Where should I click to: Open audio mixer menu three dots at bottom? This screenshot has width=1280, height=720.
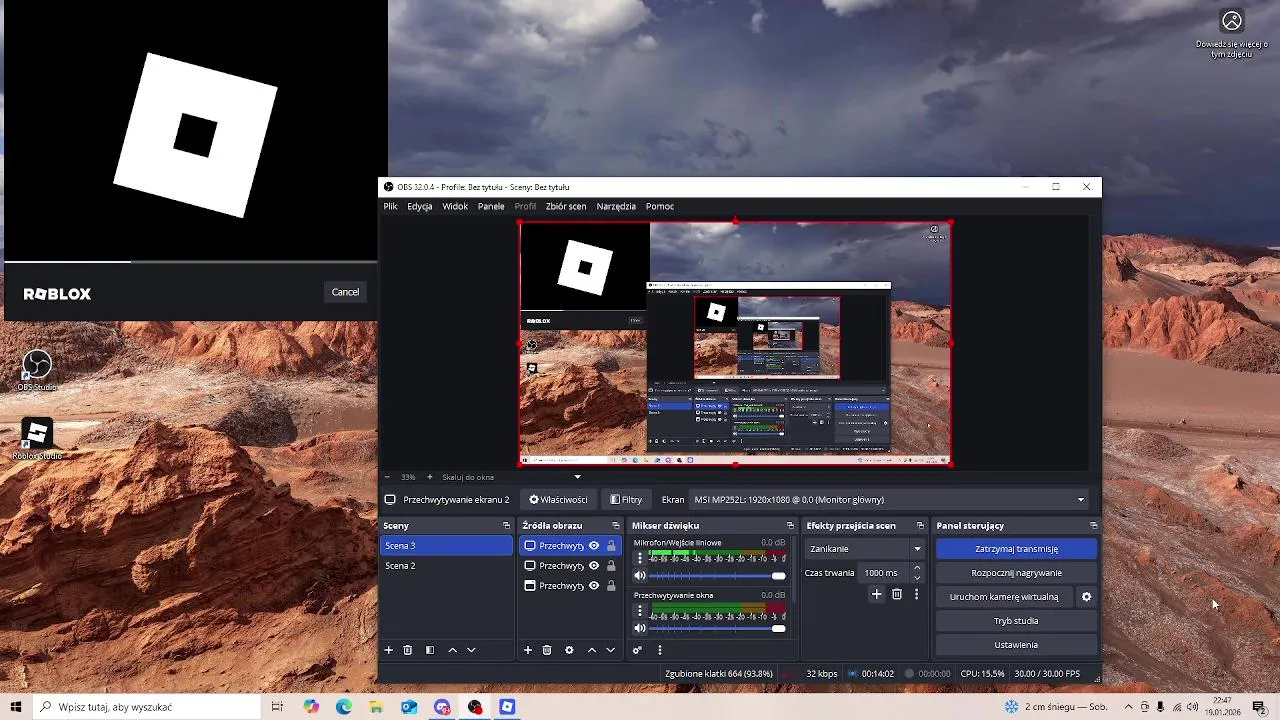coord(659,650)
